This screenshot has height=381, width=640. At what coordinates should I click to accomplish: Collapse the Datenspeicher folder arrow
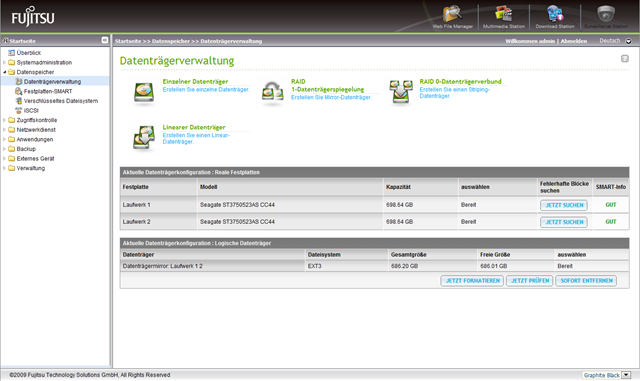[4, 72]
